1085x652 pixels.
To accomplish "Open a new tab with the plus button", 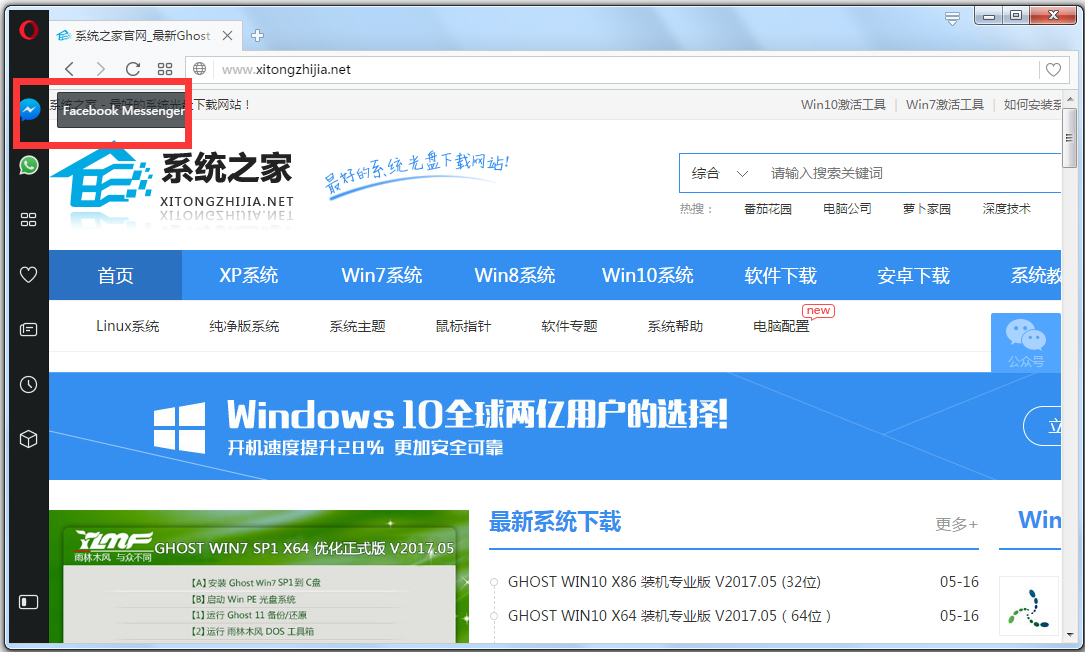I will pyautogui.click(x=257, y=35).
